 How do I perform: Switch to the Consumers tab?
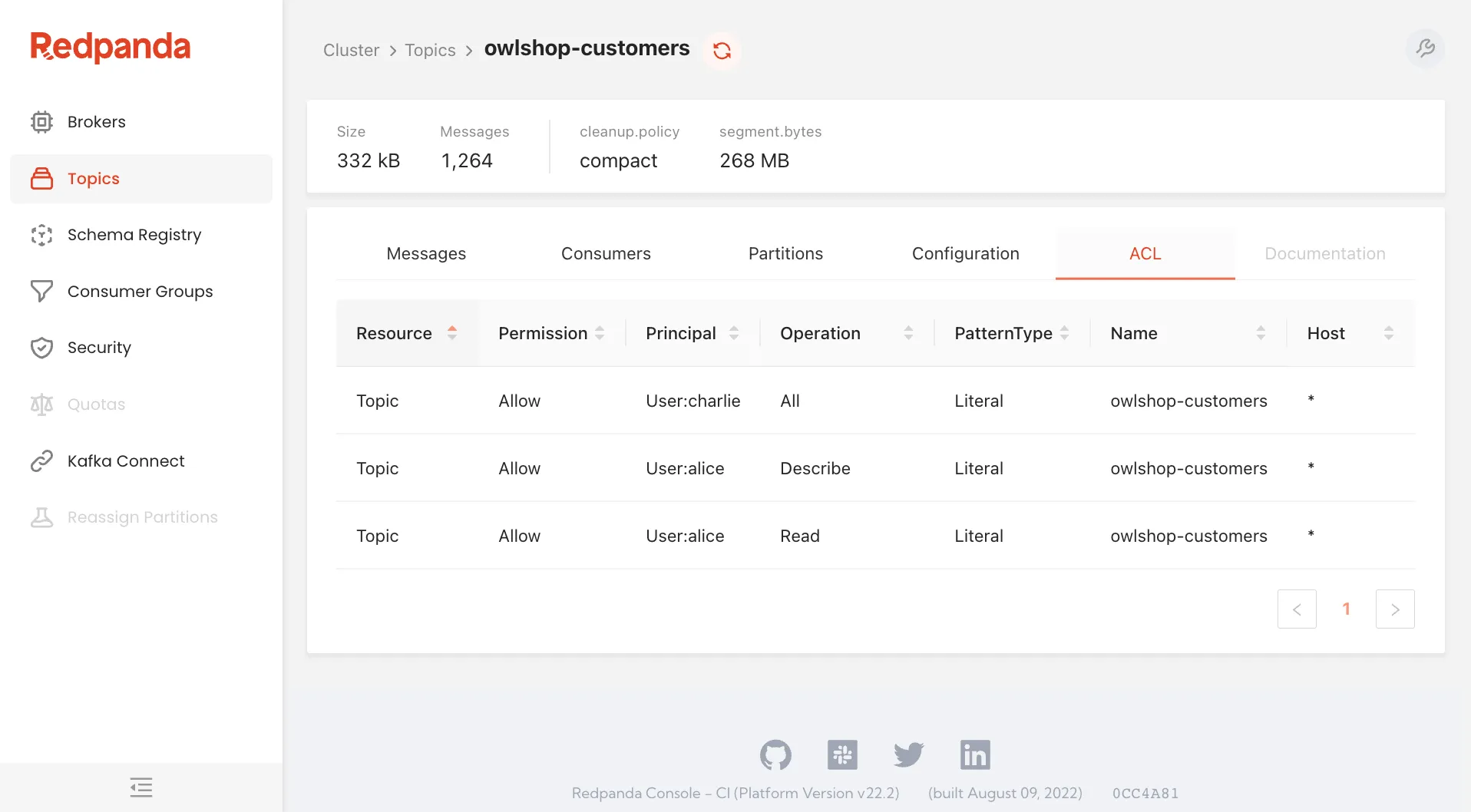tap(606, 254)
